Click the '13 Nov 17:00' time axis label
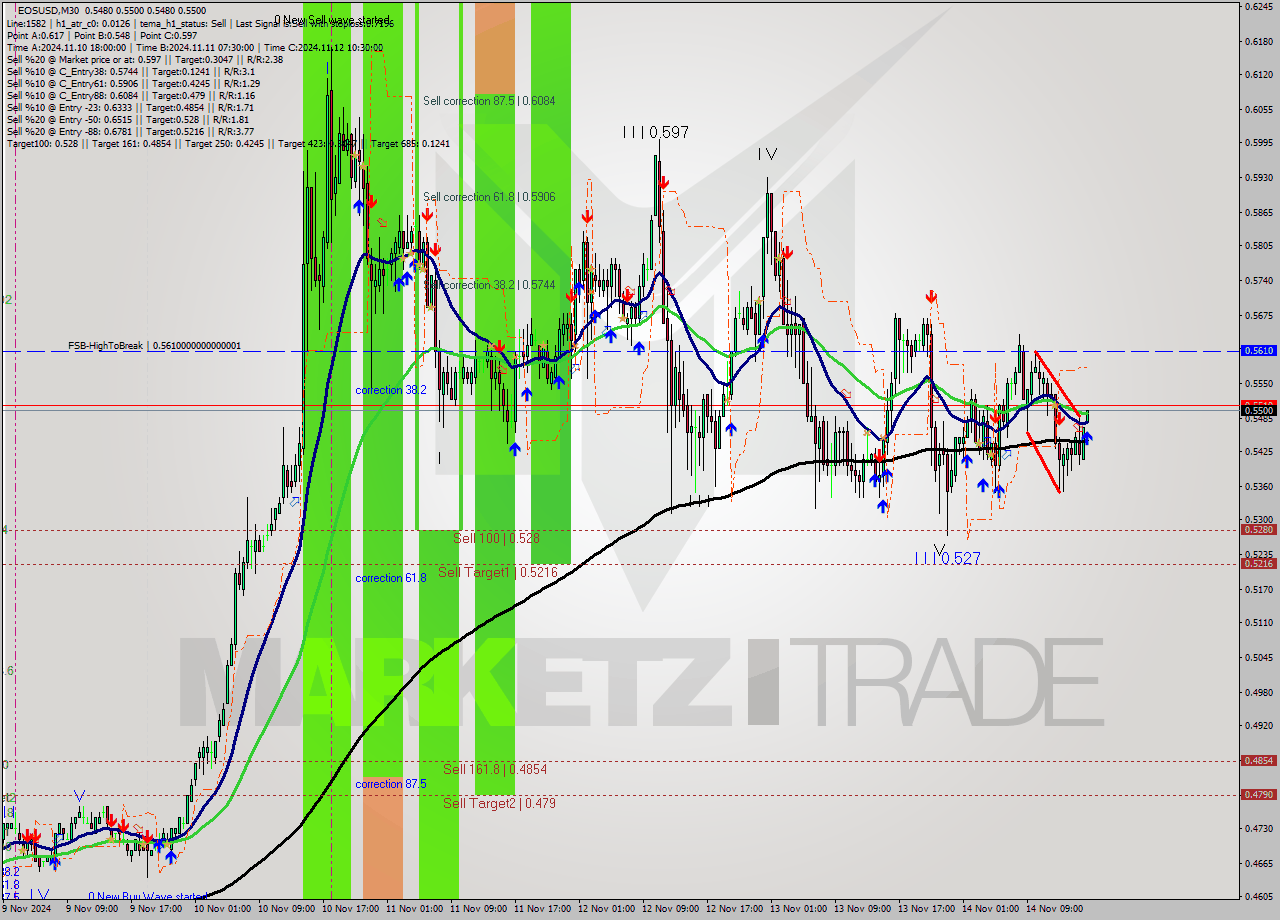This screenshot has width=1280, height=920. tap(927, 910)
